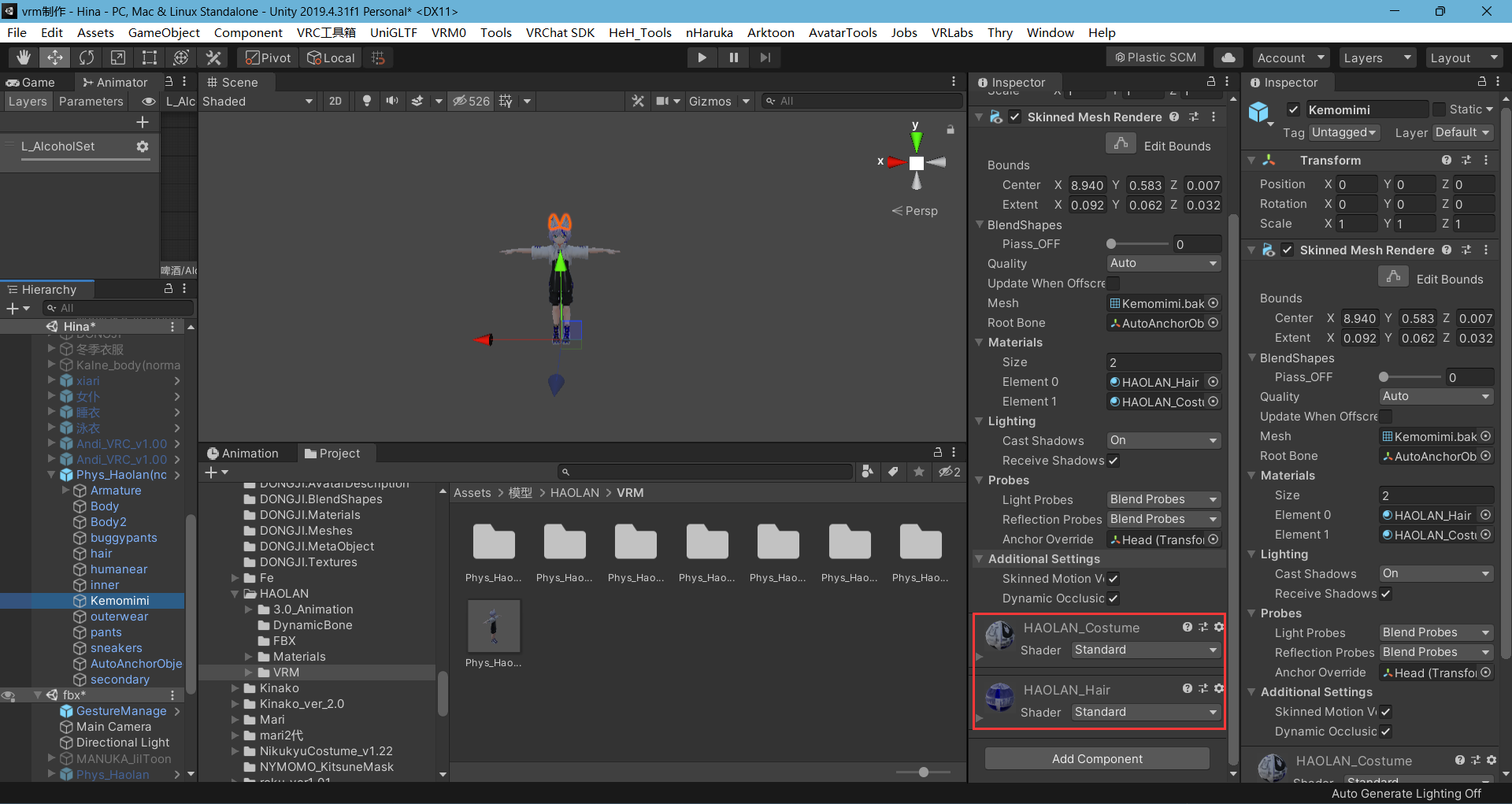Open the Shaded draw mode dropdown
Screen dimensions: 1512x804
tap(258, 101)
